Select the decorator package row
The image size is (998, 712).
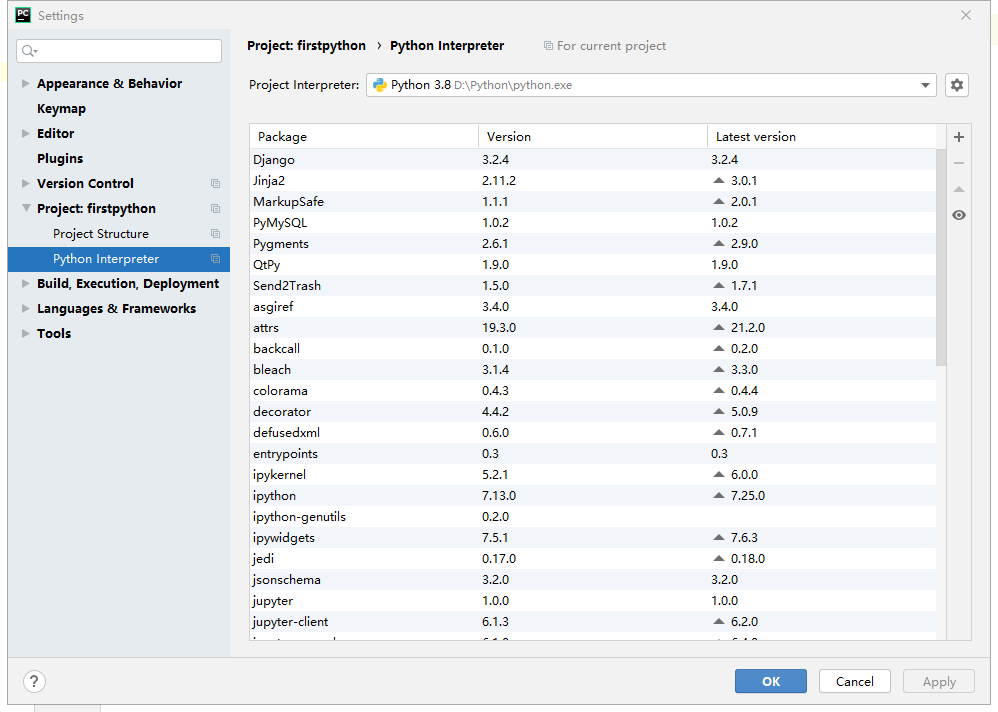[593, 412]
